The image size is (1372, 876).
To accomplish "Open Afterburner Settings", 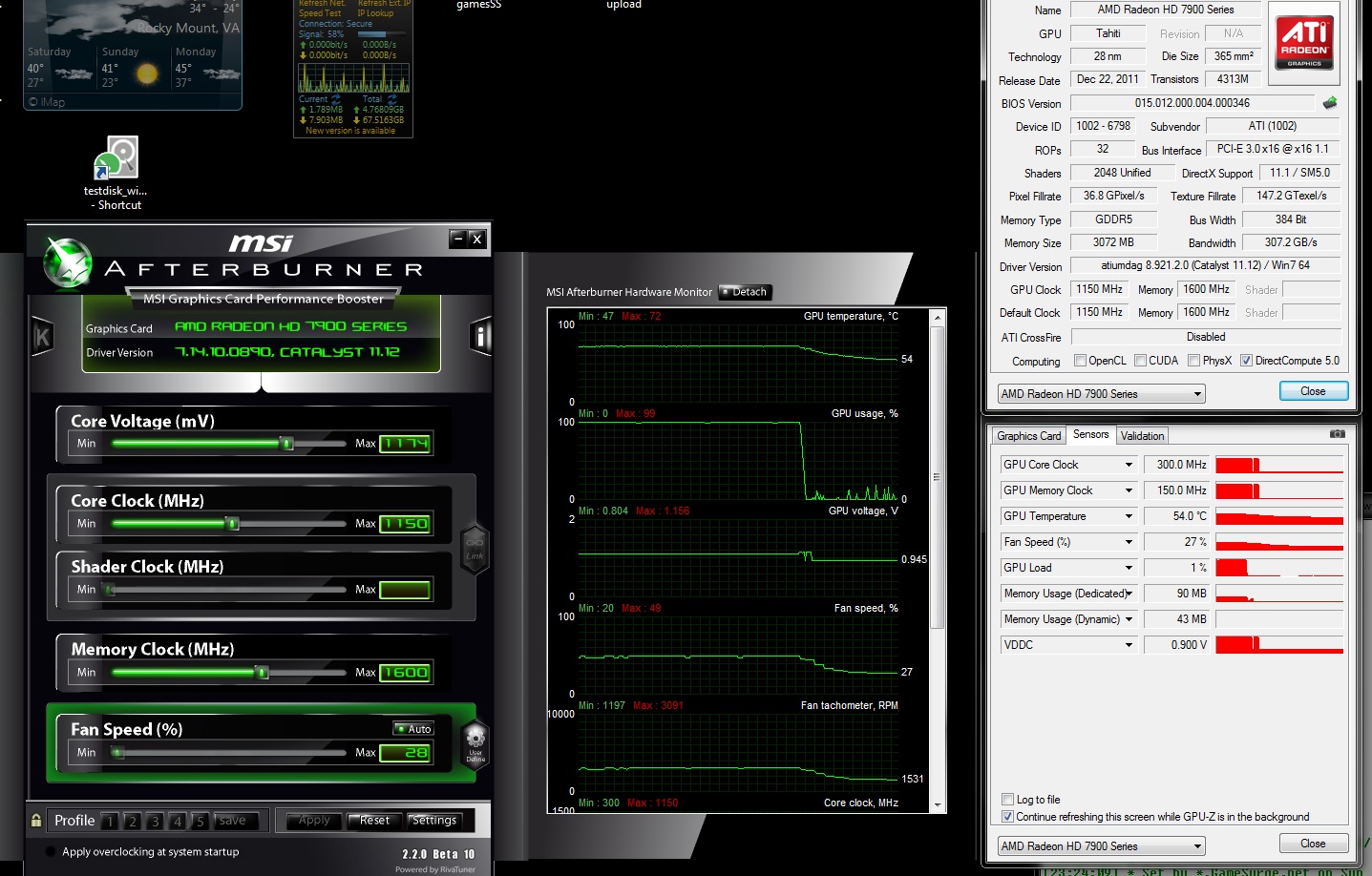I will pos(434,821).
